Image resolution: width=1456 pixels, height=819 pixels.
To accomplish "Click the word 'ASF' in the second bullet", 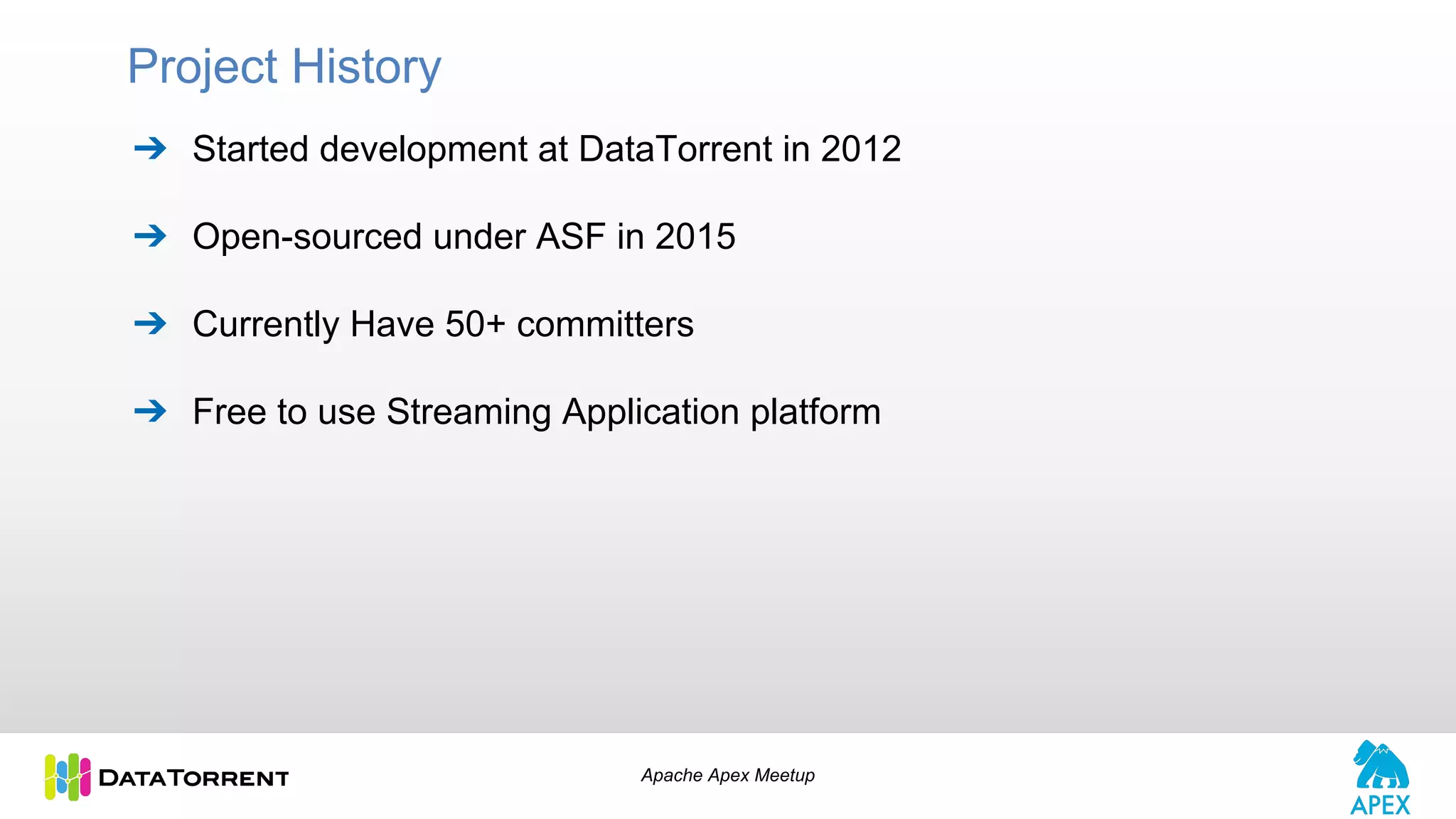I will [x=570, y=237].
